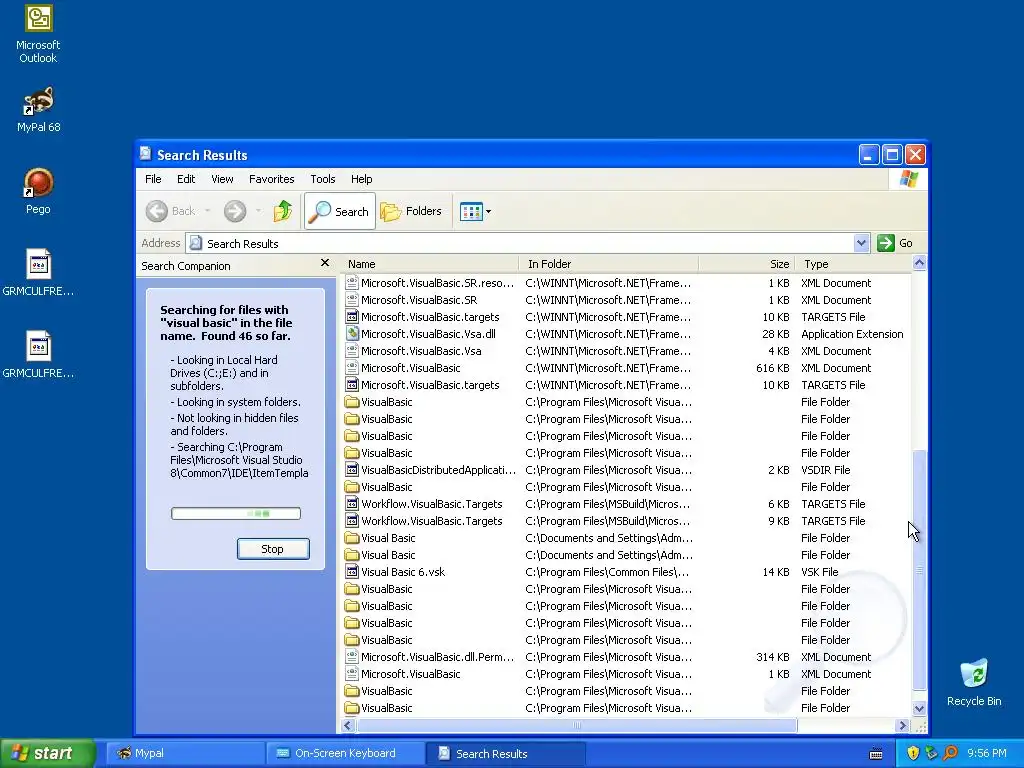
Task: Select 9 KB Workflow.VisualBasic.Targets icon
Action: click(x=352, y=520)
